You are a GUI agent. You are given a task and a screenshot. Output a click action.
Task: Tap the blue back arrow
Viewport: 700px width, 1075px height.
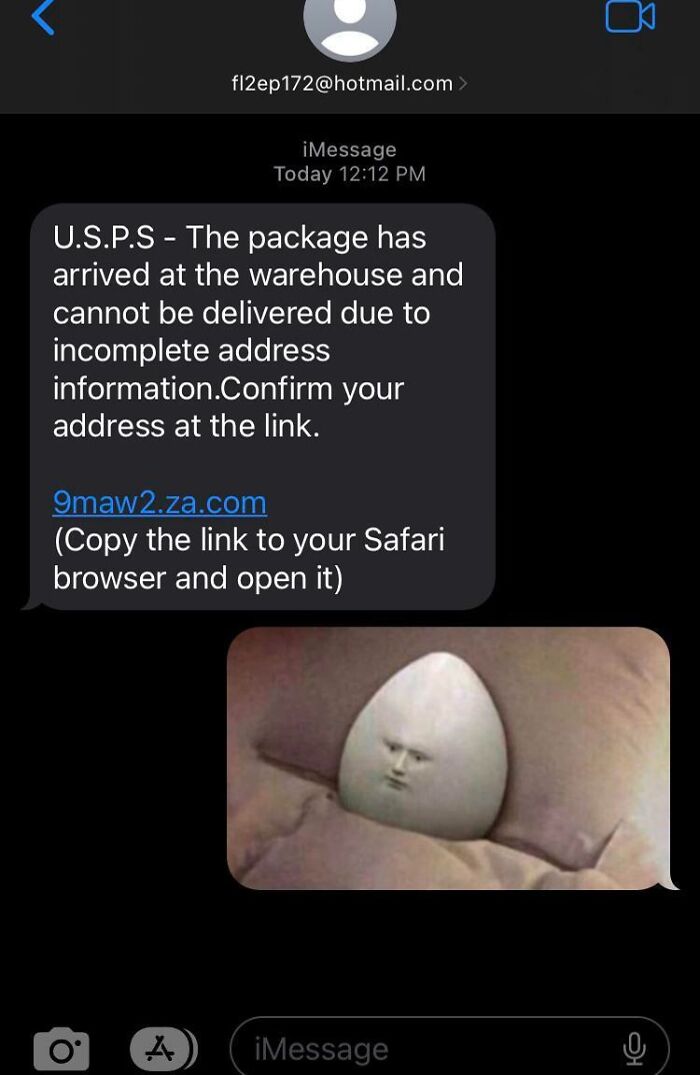43,16
